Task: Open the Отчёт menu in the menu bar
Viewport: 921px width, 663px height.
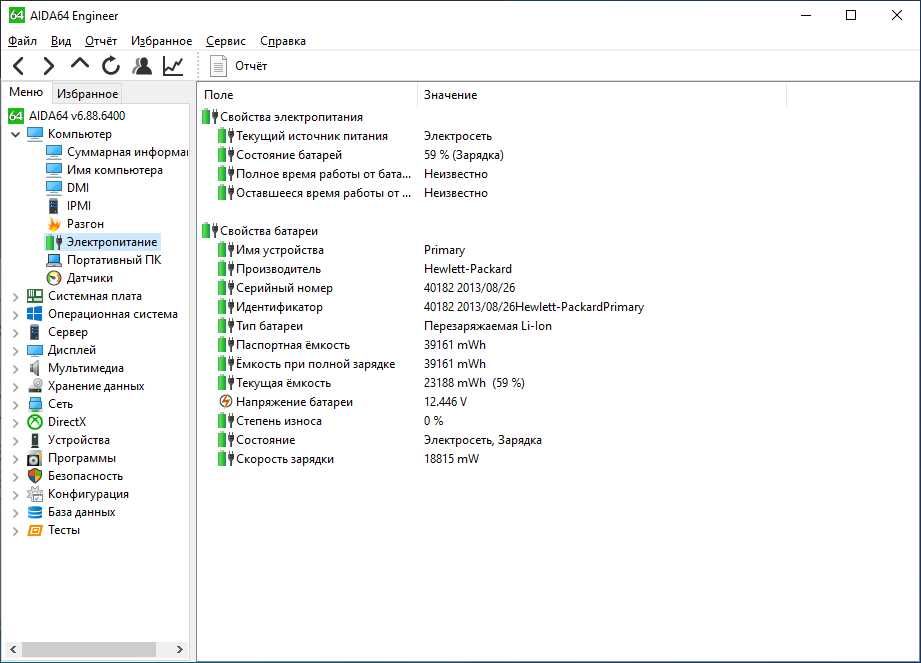Action: tap(101, 41)
